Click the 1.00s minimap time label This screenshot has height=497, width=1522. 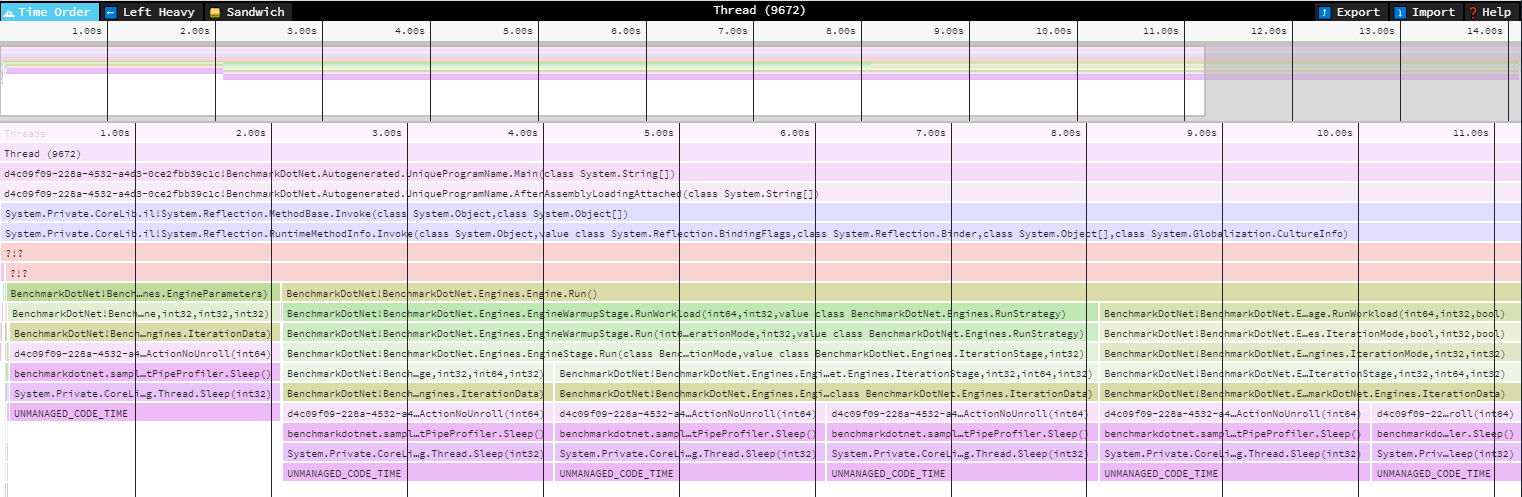pyautogui.click(x=87, y=31)
